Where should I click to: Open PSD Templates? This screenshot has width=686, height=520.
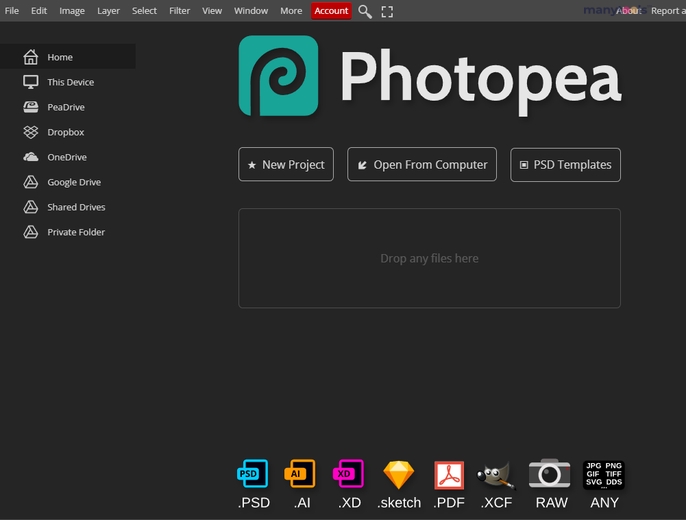(x=565, y=165)
